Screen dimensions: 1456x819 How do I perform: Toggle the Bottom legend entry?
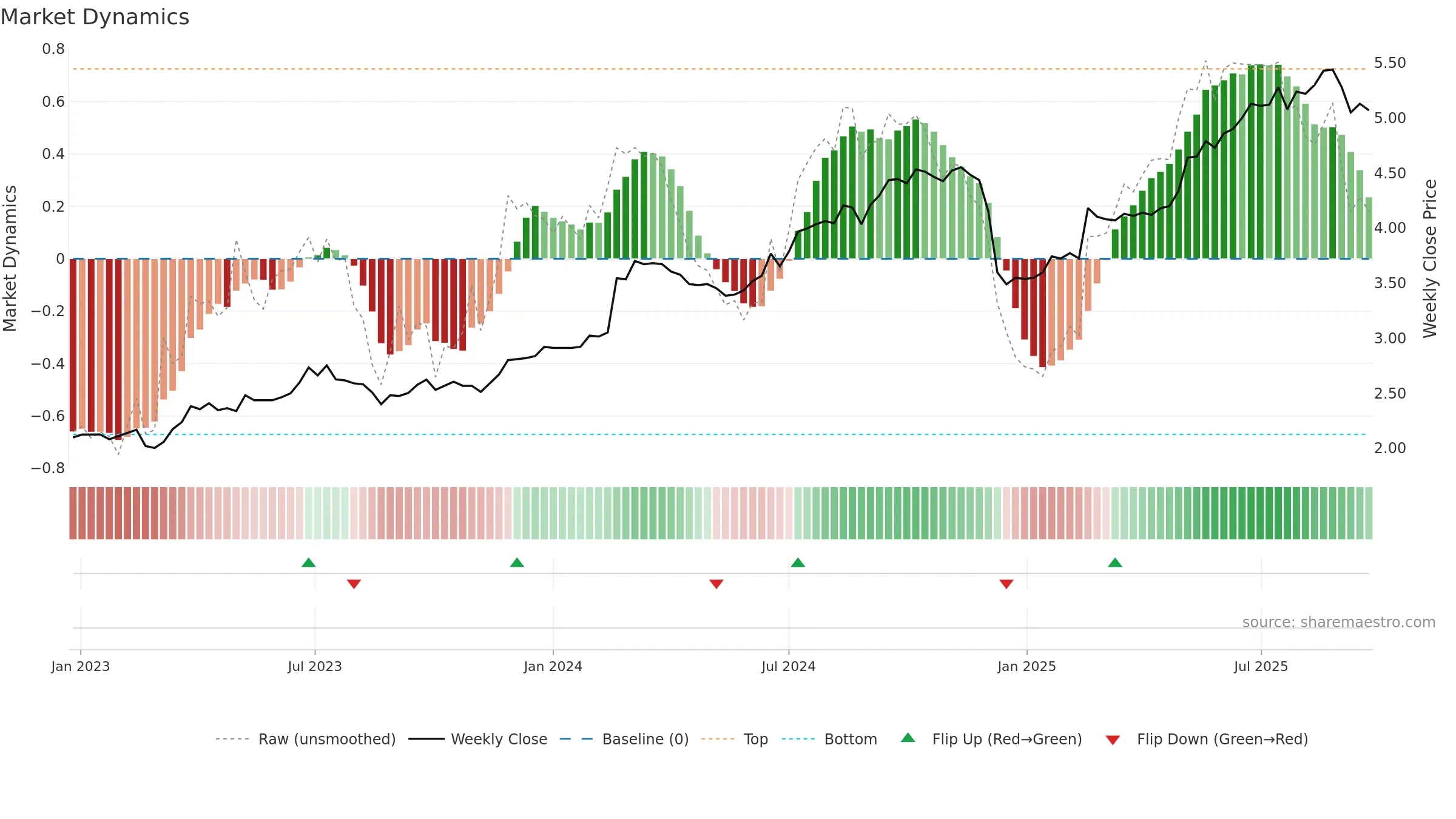[x=829, y=739]
